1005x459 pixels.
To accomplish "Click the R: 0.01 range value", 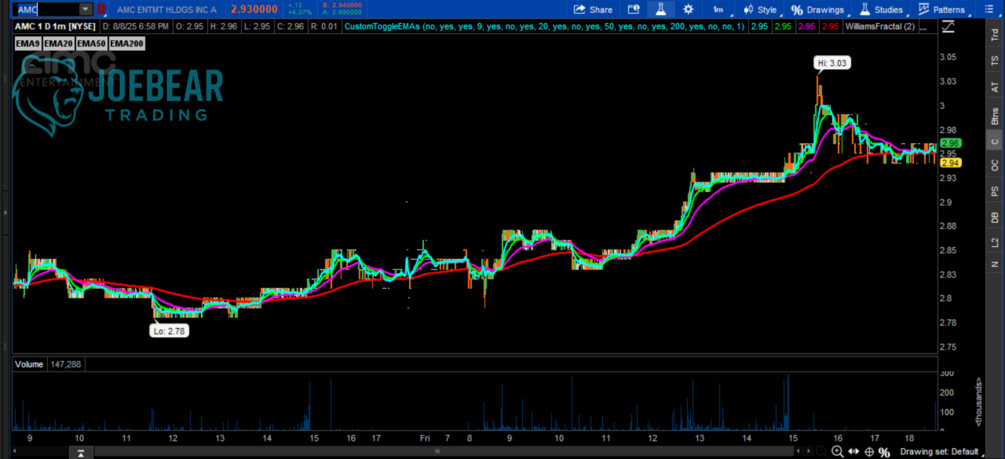I will (x=324, y=27).
